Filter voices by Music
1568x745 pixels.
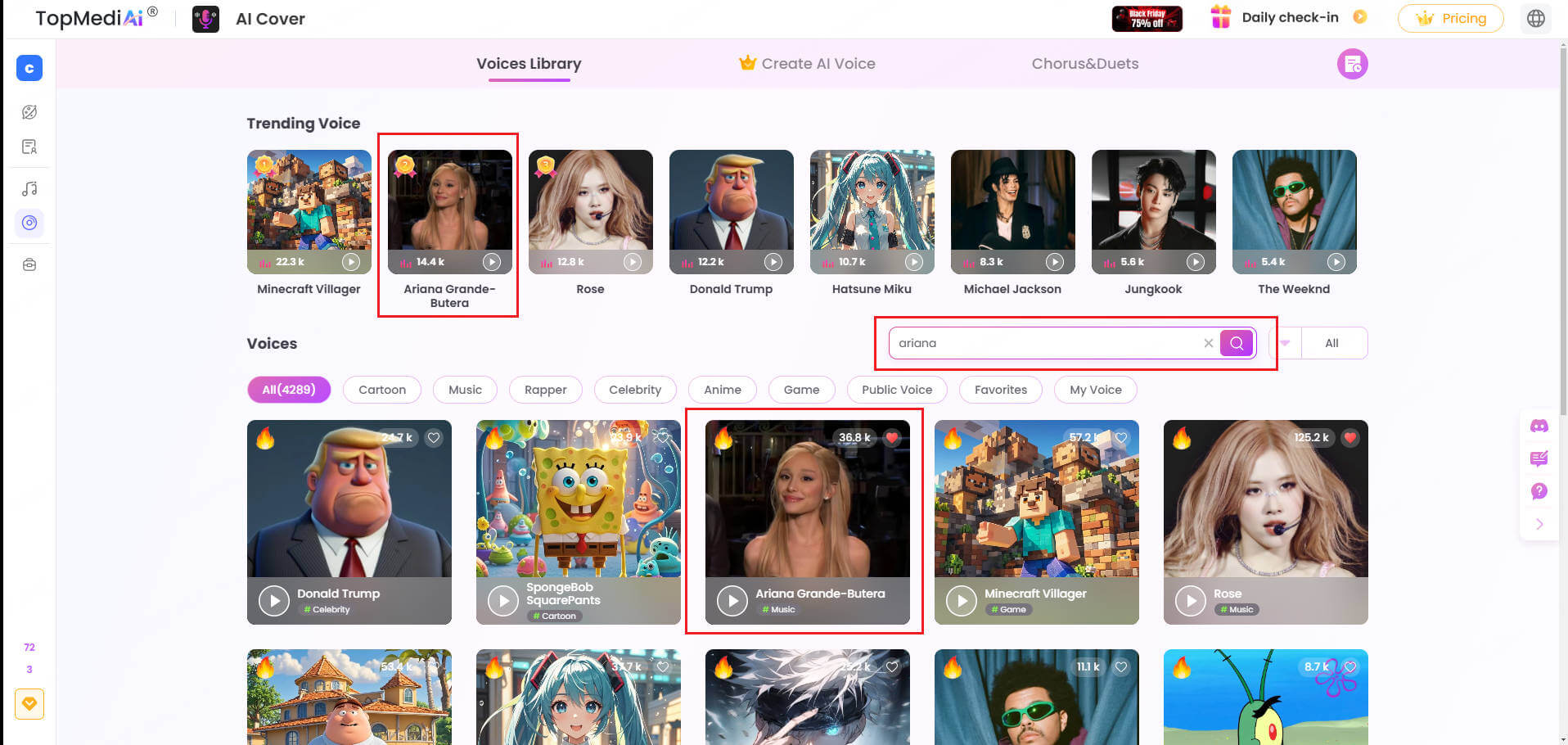tap(465, 390)
